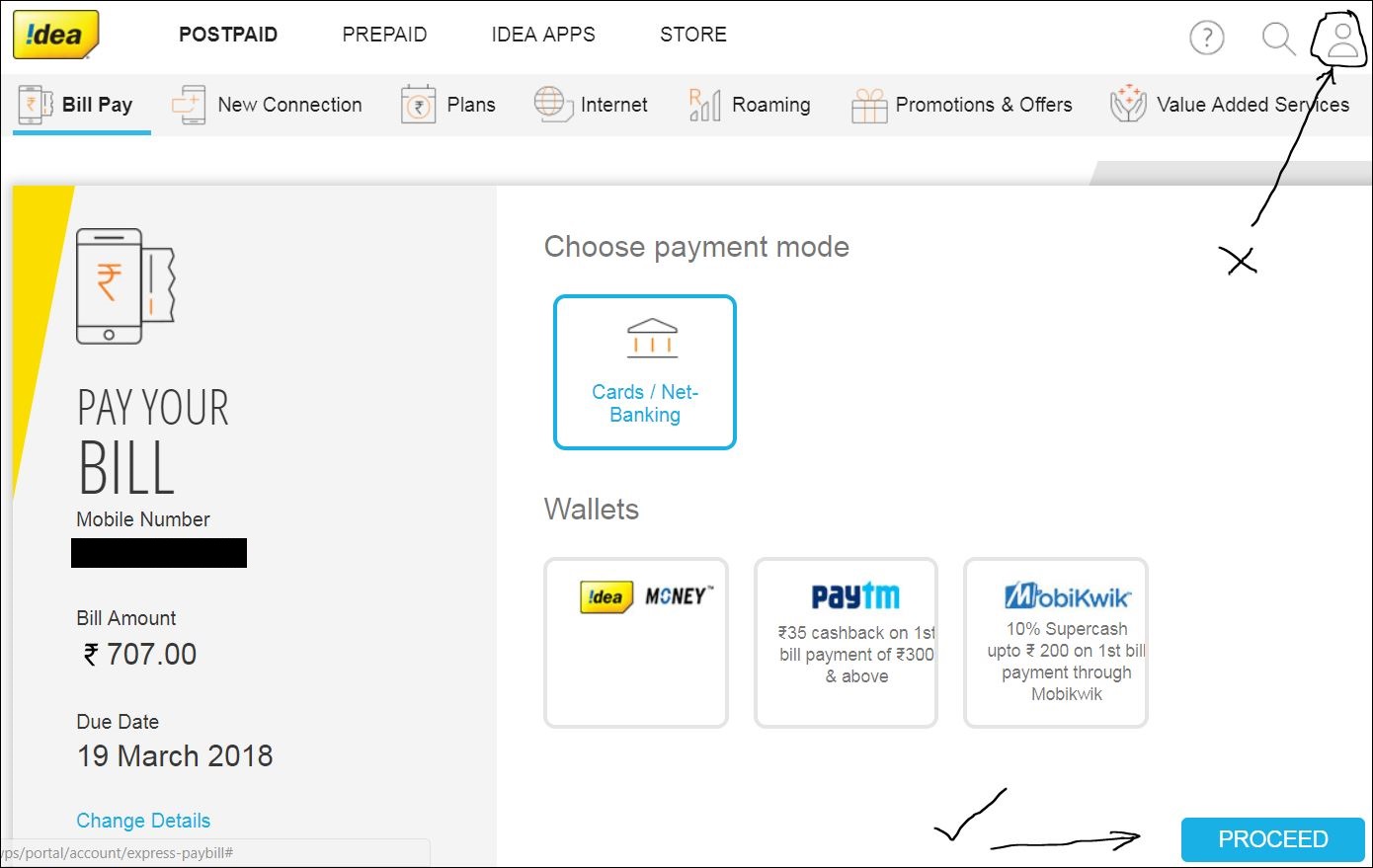Choose the Idea Money wallet
This screenshot has width=1373, height=868.
(x=636, y=643)
